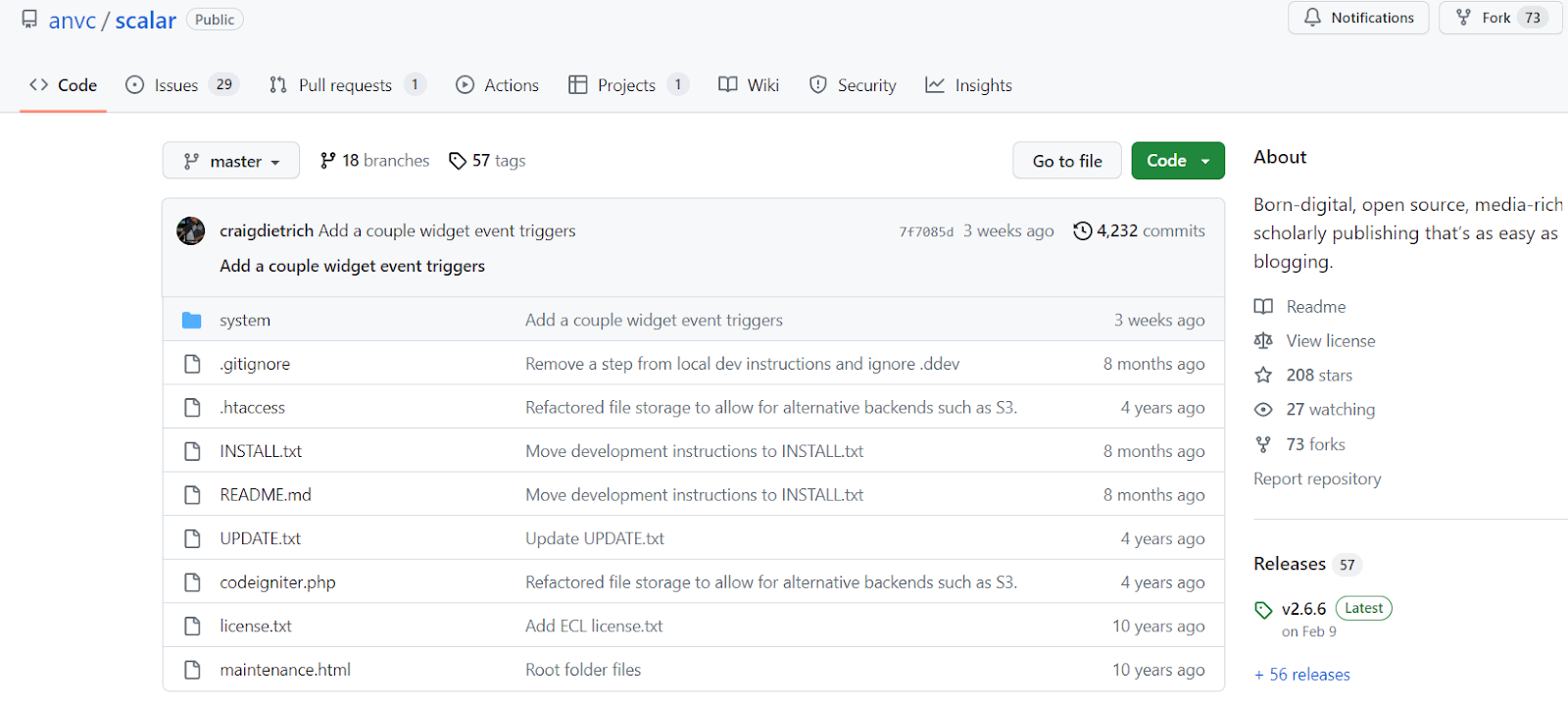
Task: Click commit hash 7f7085d
Action: 926,232
